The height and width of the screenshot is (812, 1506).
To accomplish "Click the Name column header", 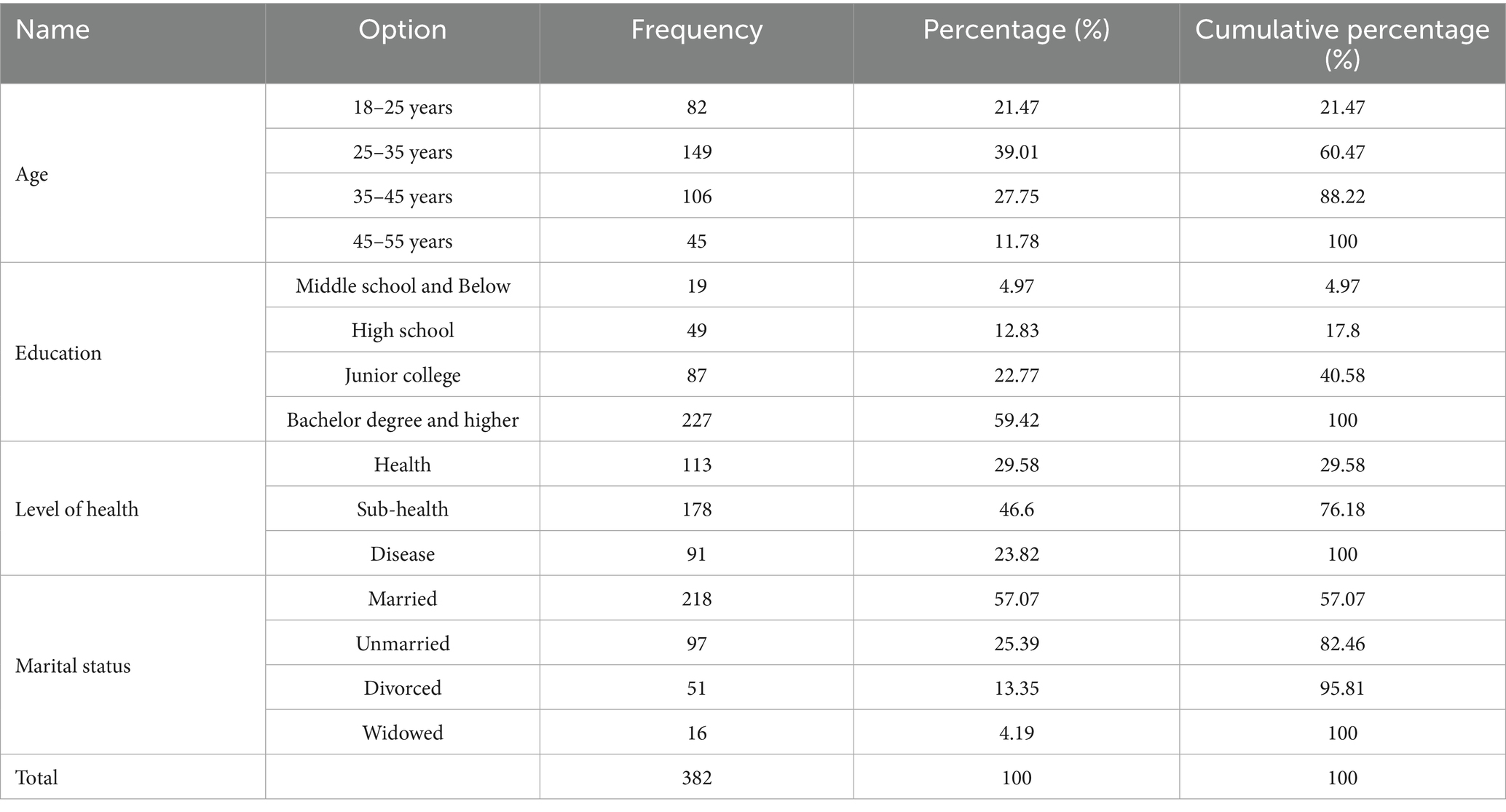I will click(x=52, y=30).
